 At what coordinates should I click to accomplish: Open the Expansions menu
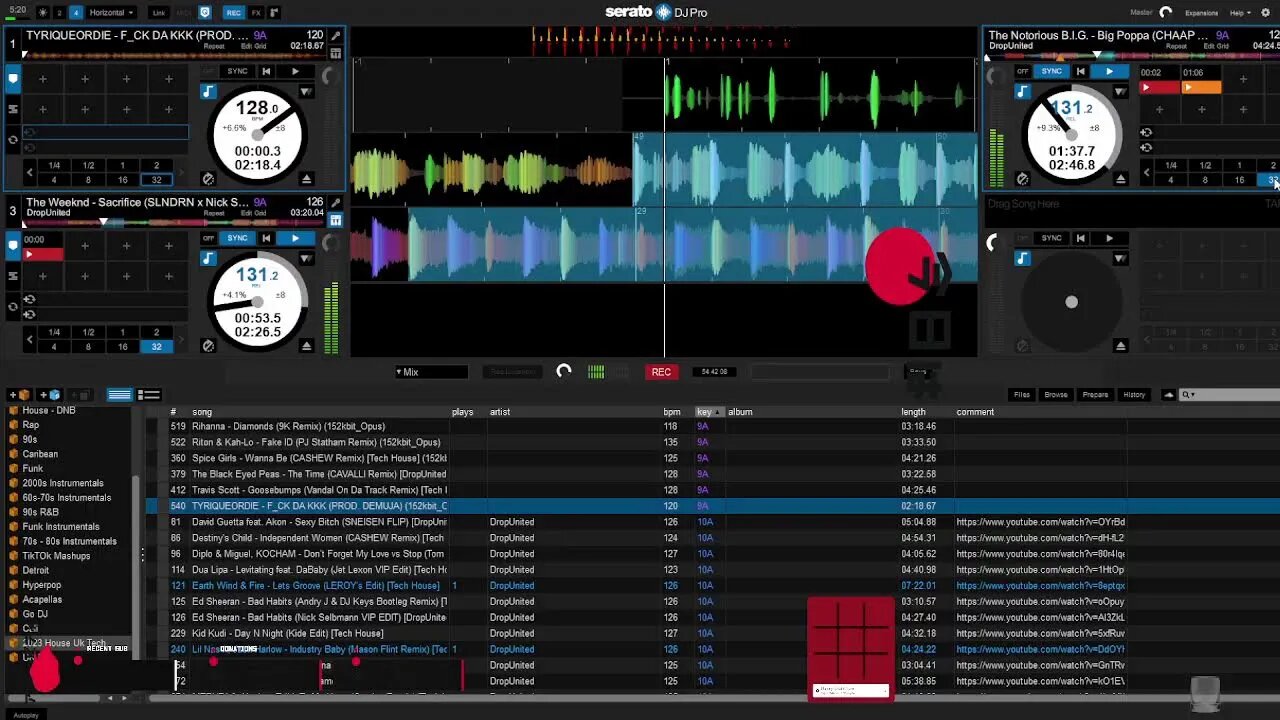click(1201, 13)
